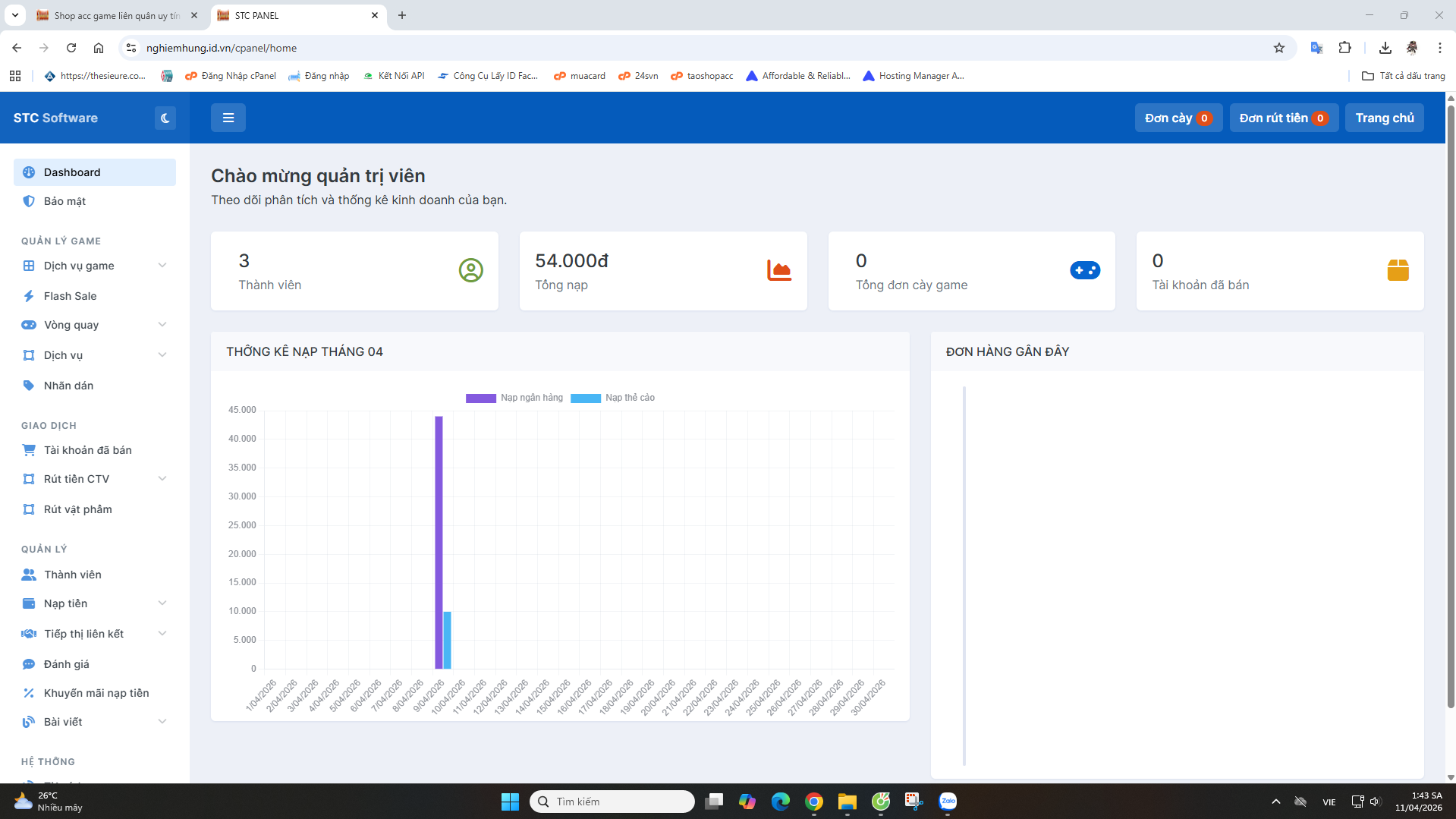This screenshot has height=819, width=1456.
Task: Toggle the Nạp ngân hàng chart legend
Action: tap(514, 398)
